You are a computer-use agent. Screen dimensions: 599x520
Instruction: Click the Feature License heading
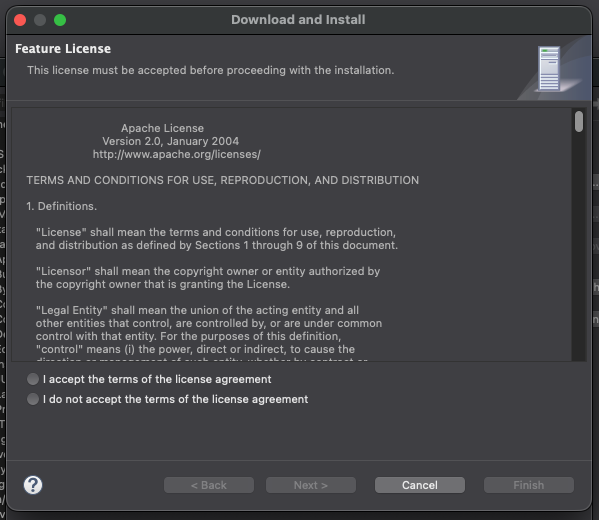[63, 49]
